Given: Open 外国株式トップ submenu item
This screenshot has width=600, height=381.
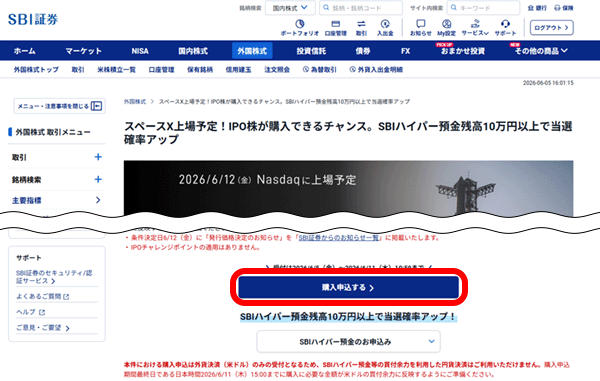Looking at the screenshot, I should coord(36,70).
